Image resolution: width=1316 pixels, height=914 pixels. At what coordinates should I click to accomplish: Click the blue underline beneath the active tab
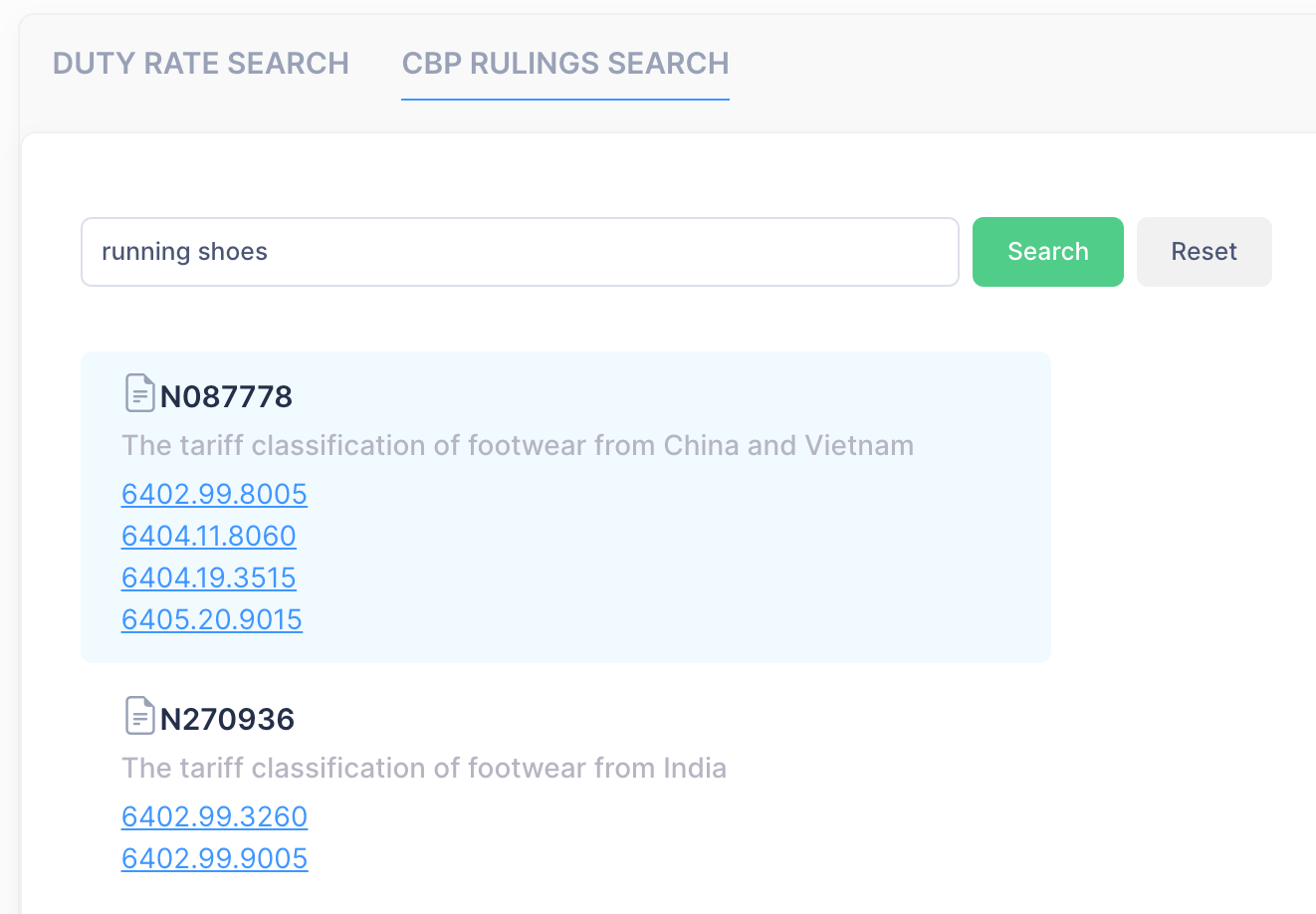[x=565, y=100]
